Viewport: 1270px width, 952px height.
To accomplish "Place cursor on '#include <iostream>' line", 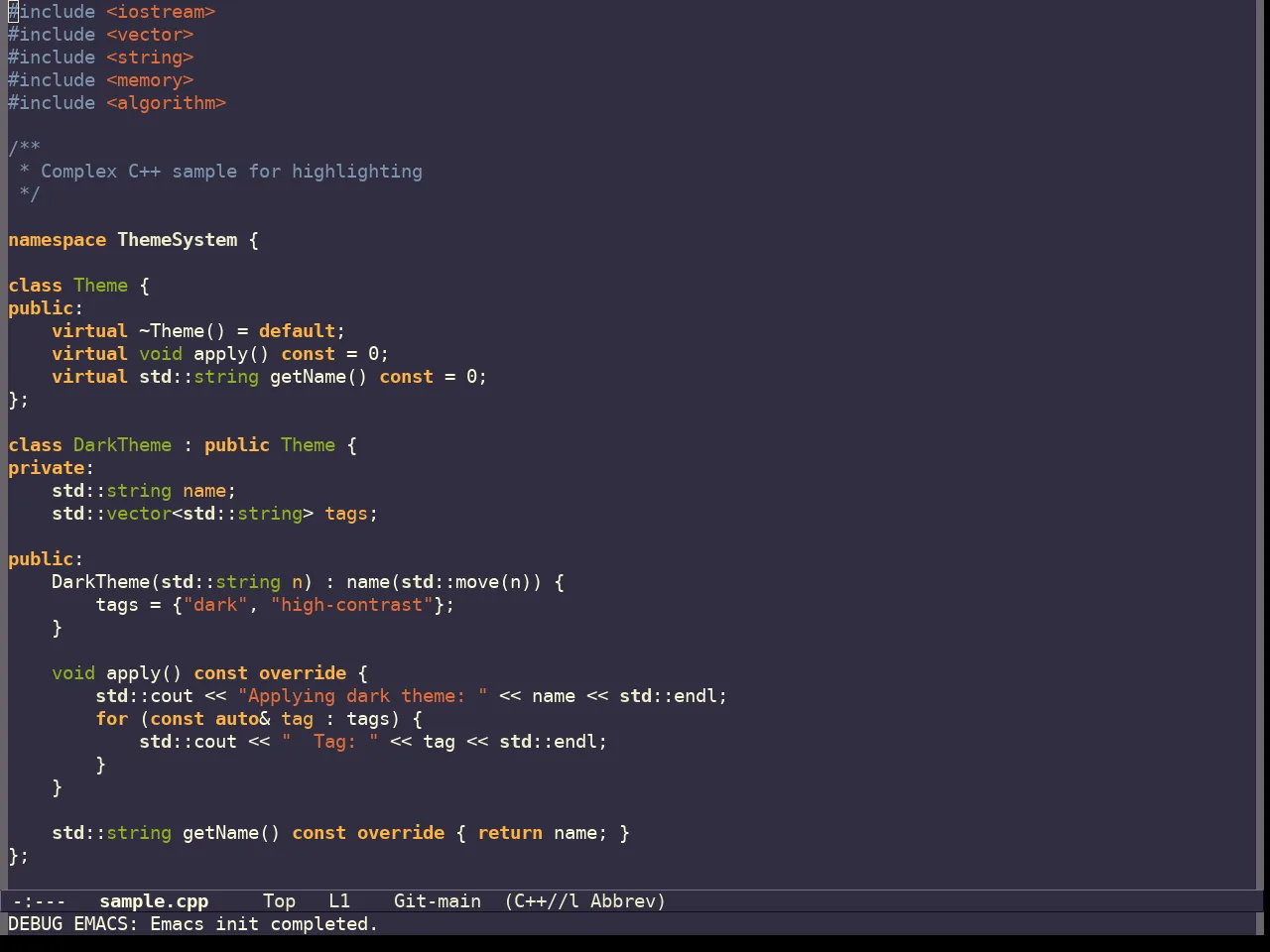I will (x=112, y=12).
